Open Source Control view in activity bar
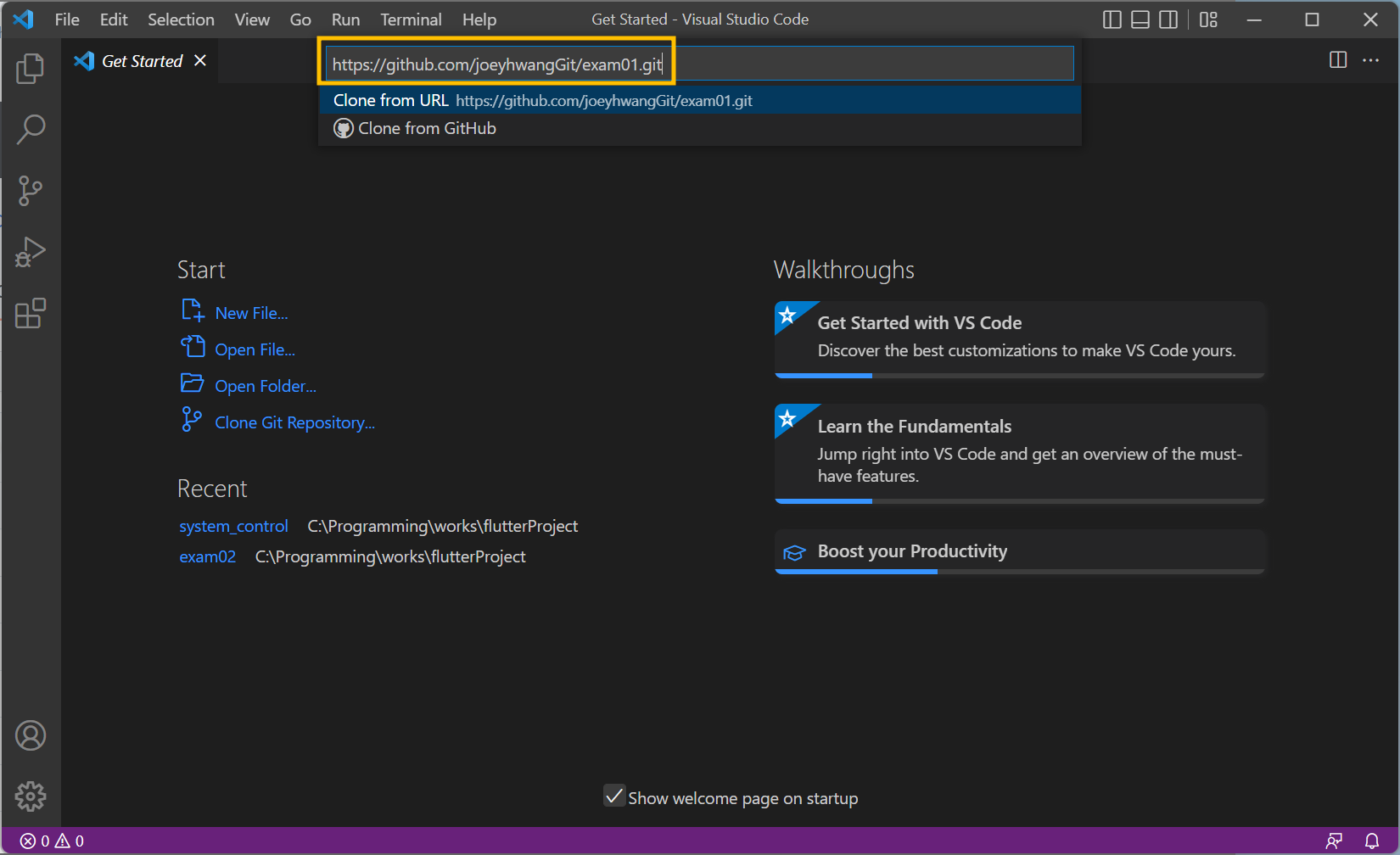 (x=31, y=191)
